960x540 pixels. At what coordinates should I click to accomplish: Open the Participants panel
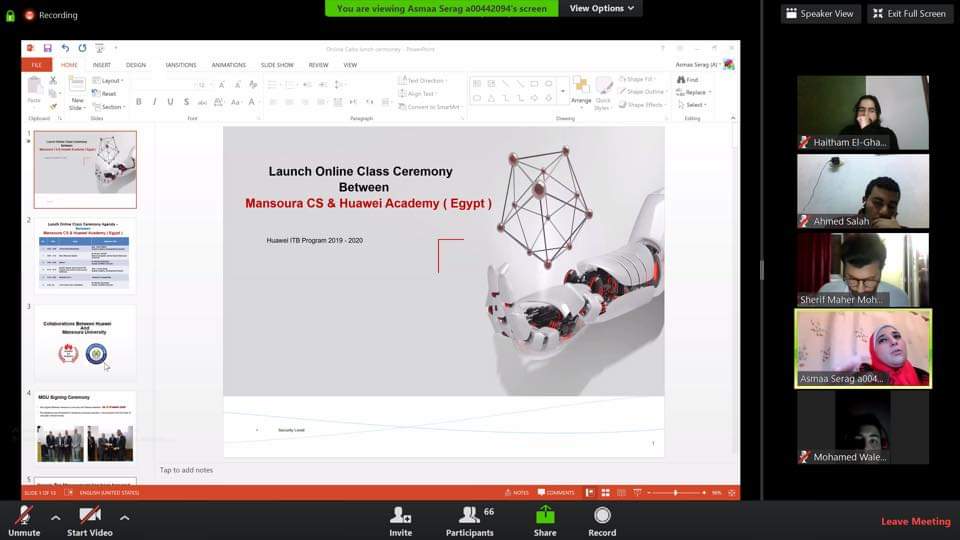click(470, 522)
